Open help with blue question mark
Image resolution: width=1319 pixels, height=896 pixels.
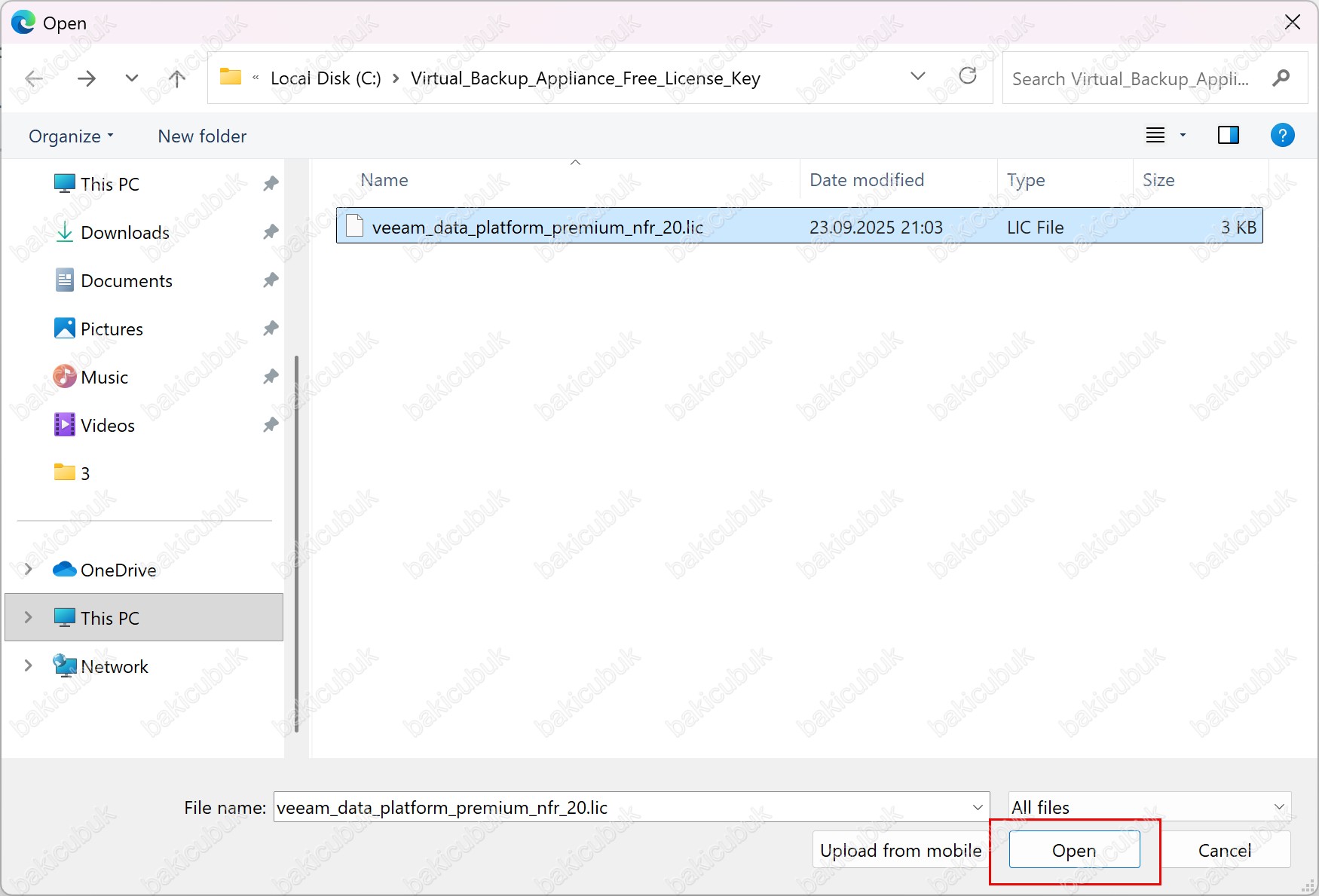(x=1282, y=136)
